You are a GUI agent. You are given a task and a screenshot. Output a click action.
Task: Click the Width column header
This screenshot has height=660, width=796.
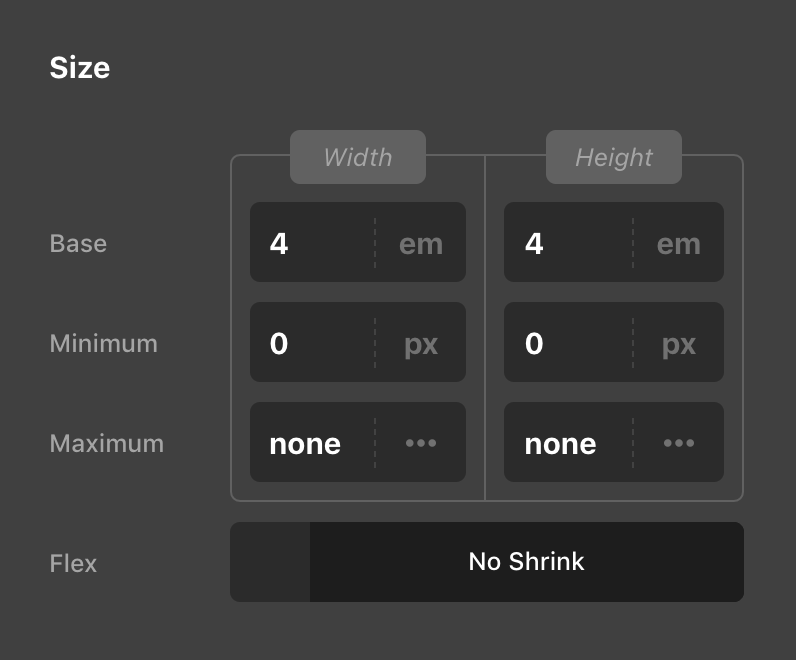tap(358, 157)
